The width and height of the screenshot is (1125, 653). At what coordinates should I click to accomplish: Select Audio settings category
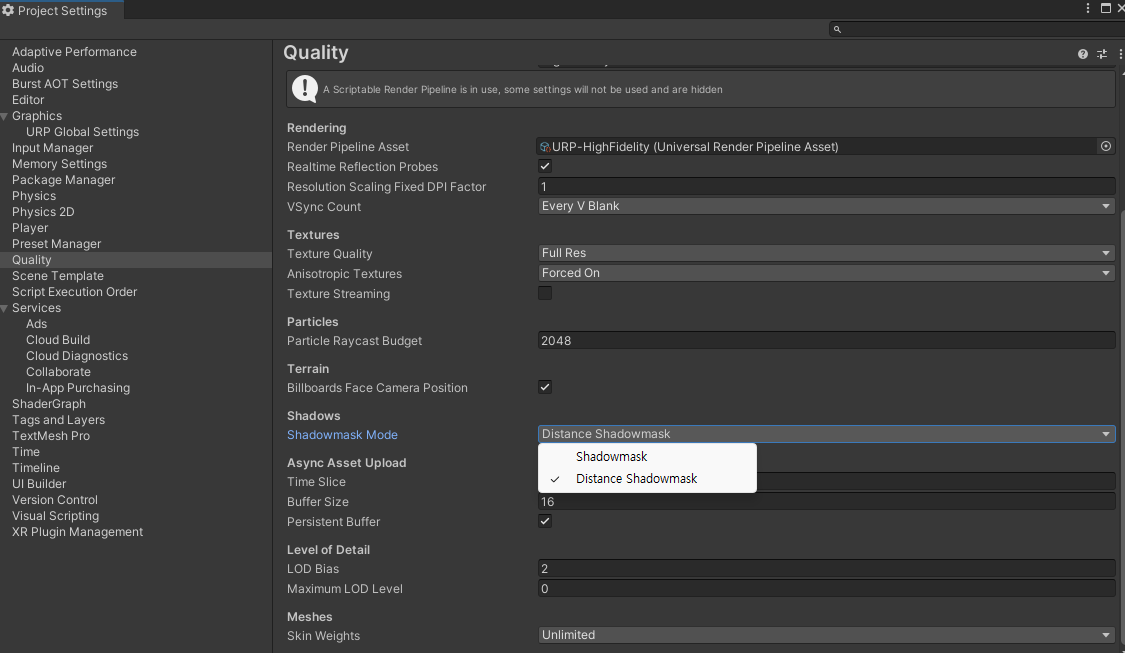[28, 68]
